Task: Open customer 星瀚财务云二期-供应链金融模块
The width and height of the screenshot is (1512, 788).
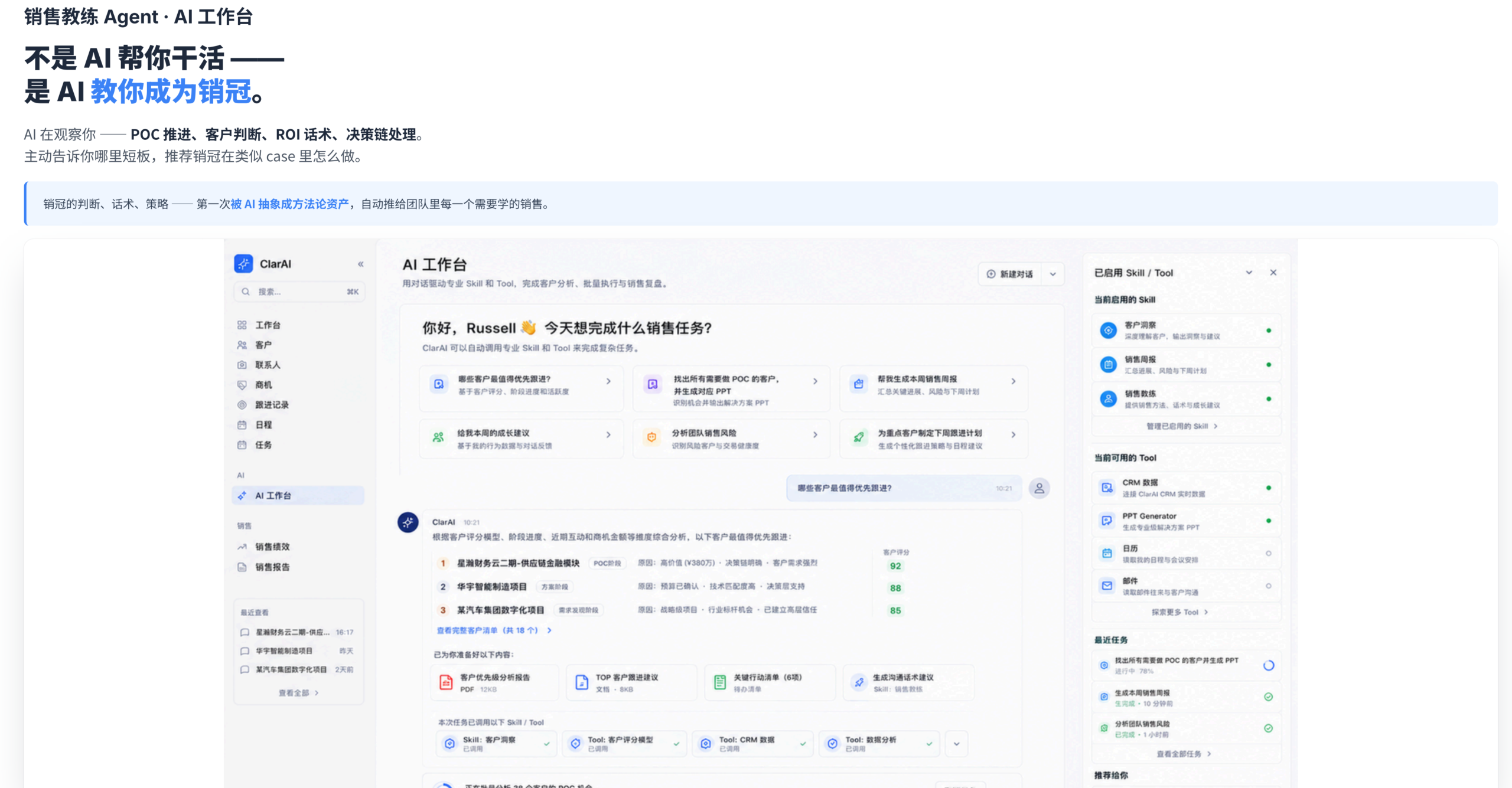Action: [518, 563]
